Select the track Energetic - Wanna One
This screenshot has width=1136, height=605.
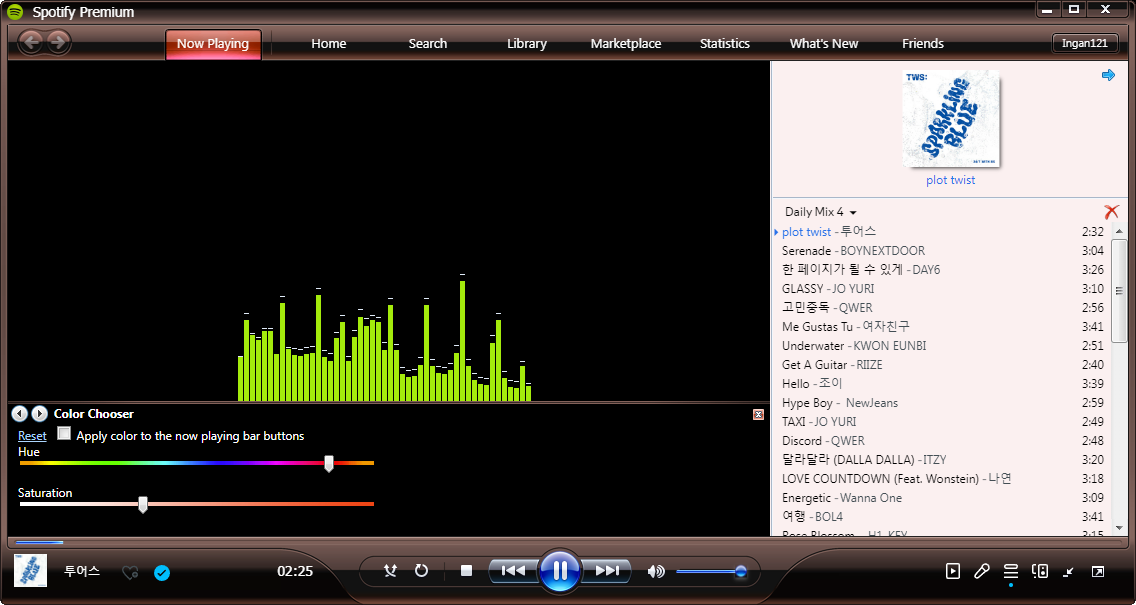[x=943, y=498]
